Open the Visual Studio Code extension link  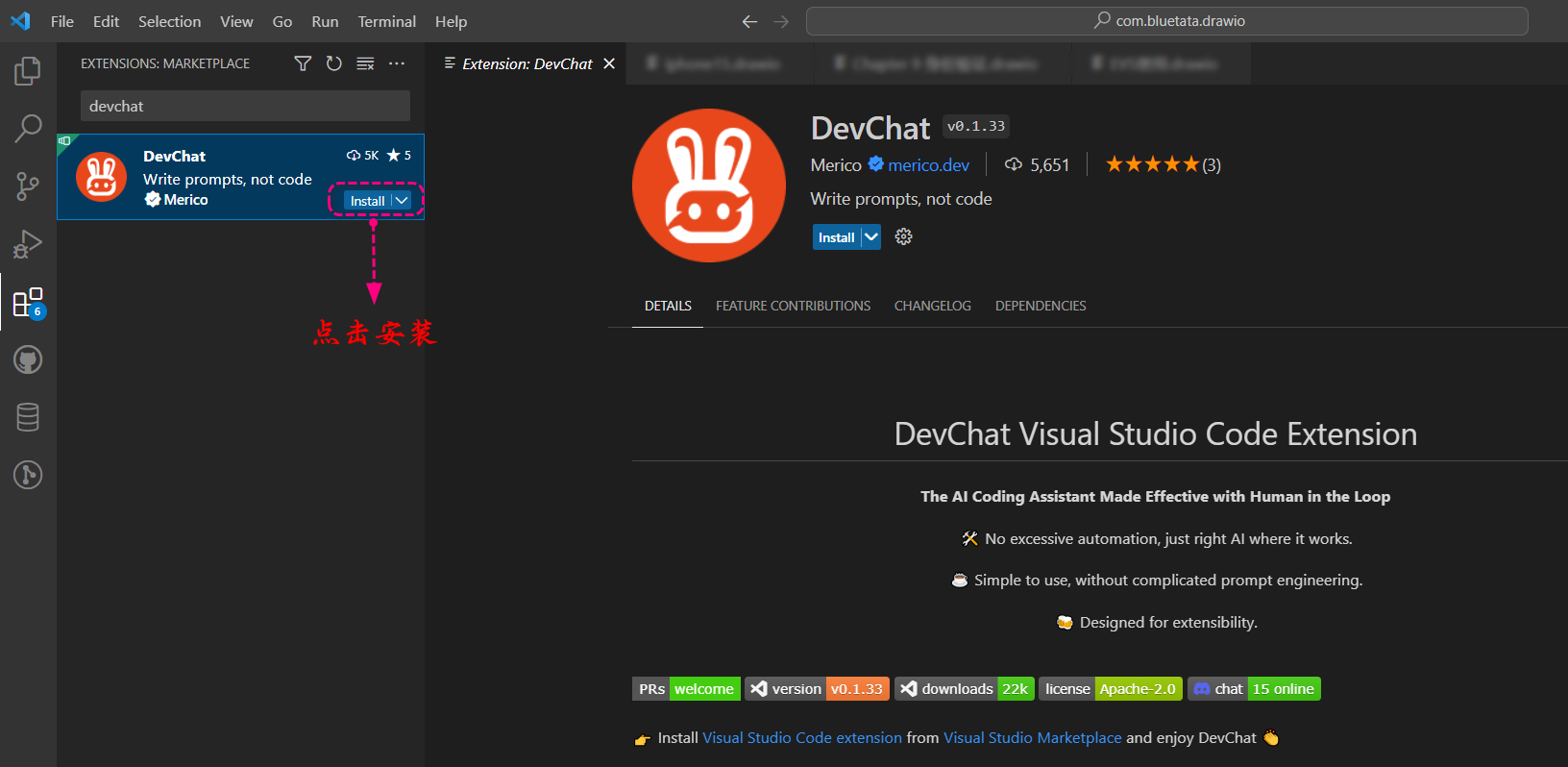click(802, 737)
